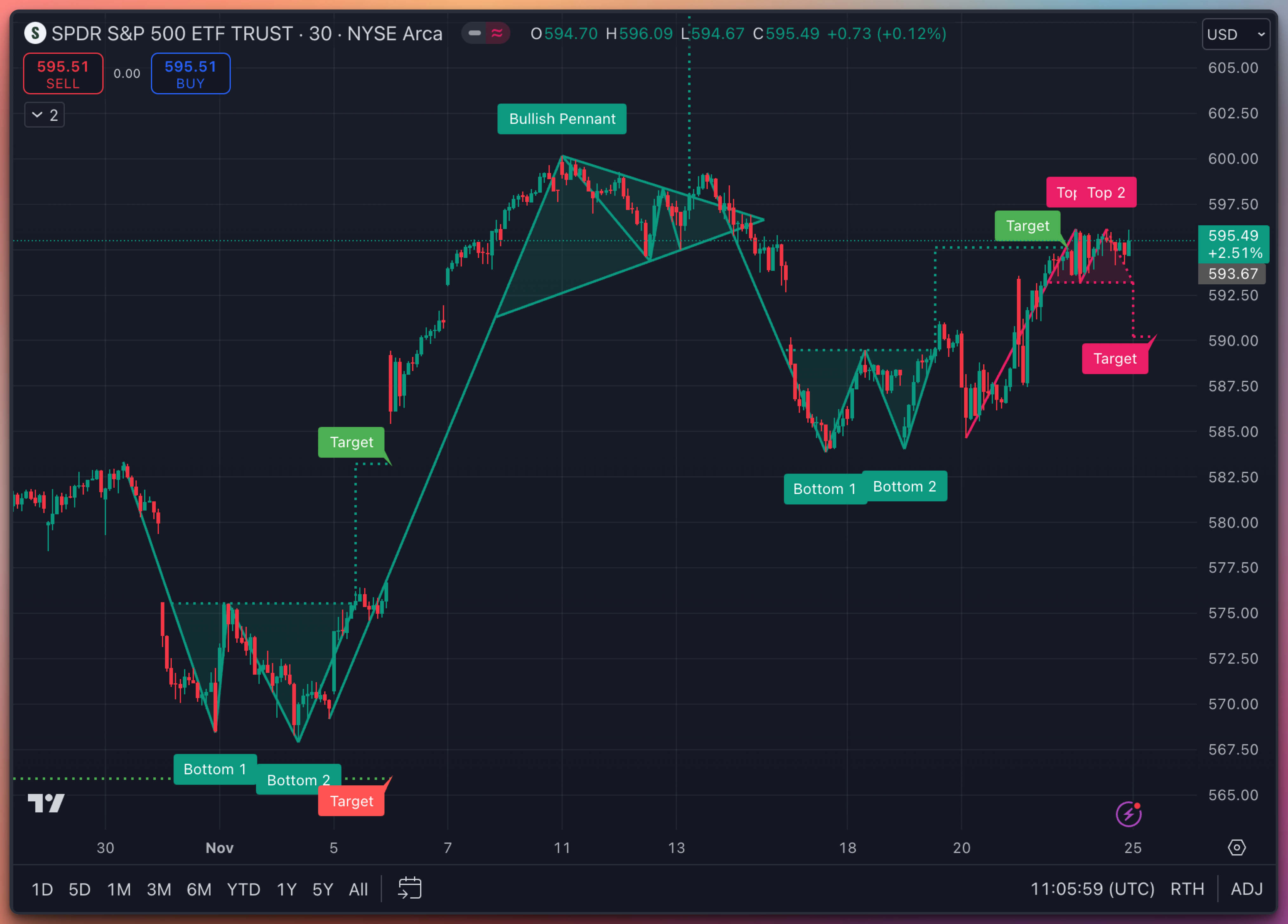The image size is (1288, 924).
Task: Open the USD currency dropdown
Action: pos(1236,34)
